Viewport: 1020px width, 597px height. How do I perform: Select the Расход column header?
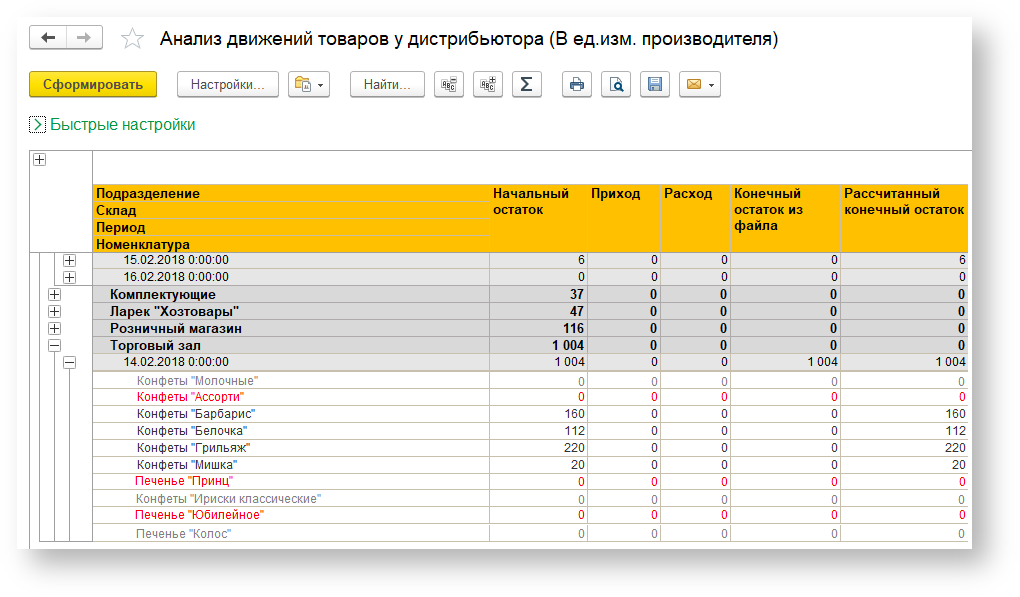[695, 219]
